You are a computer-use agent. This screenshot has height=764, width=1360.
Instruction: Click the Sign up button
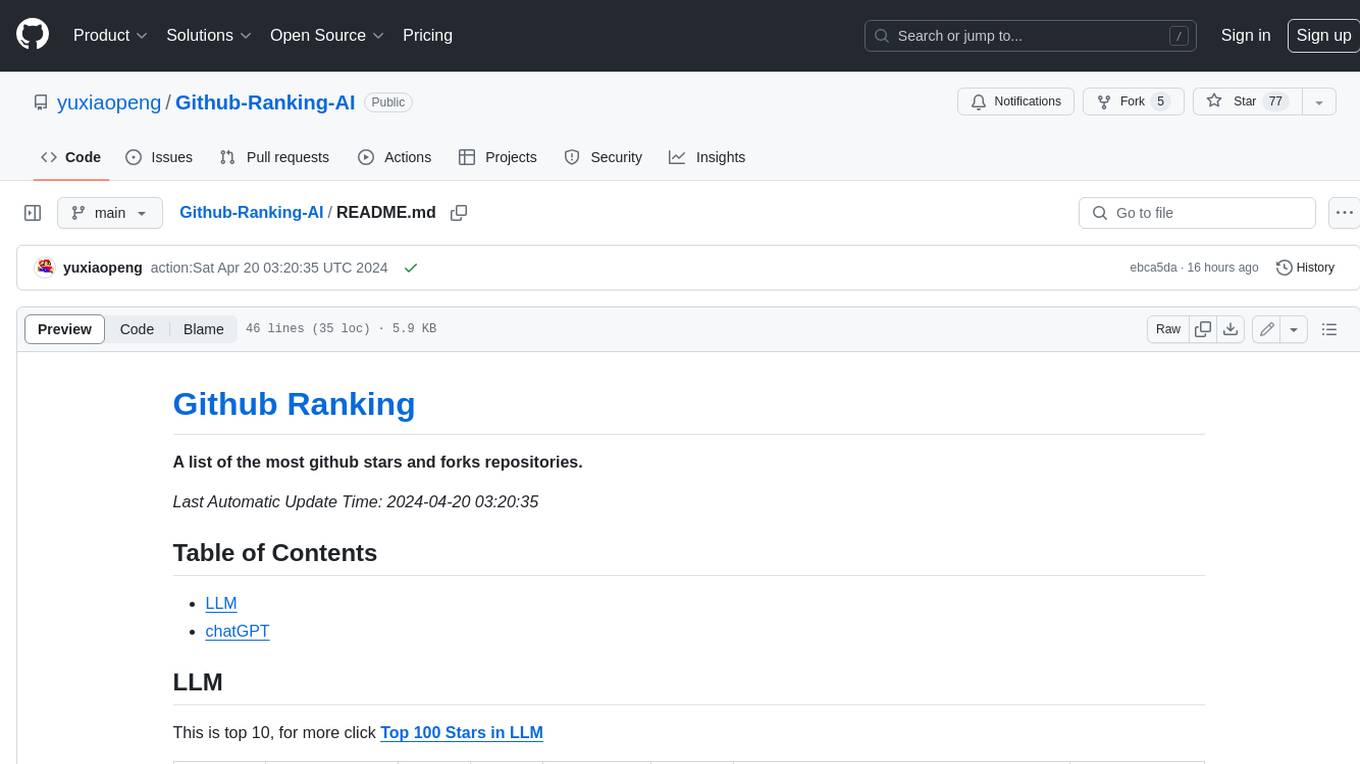1323,35
